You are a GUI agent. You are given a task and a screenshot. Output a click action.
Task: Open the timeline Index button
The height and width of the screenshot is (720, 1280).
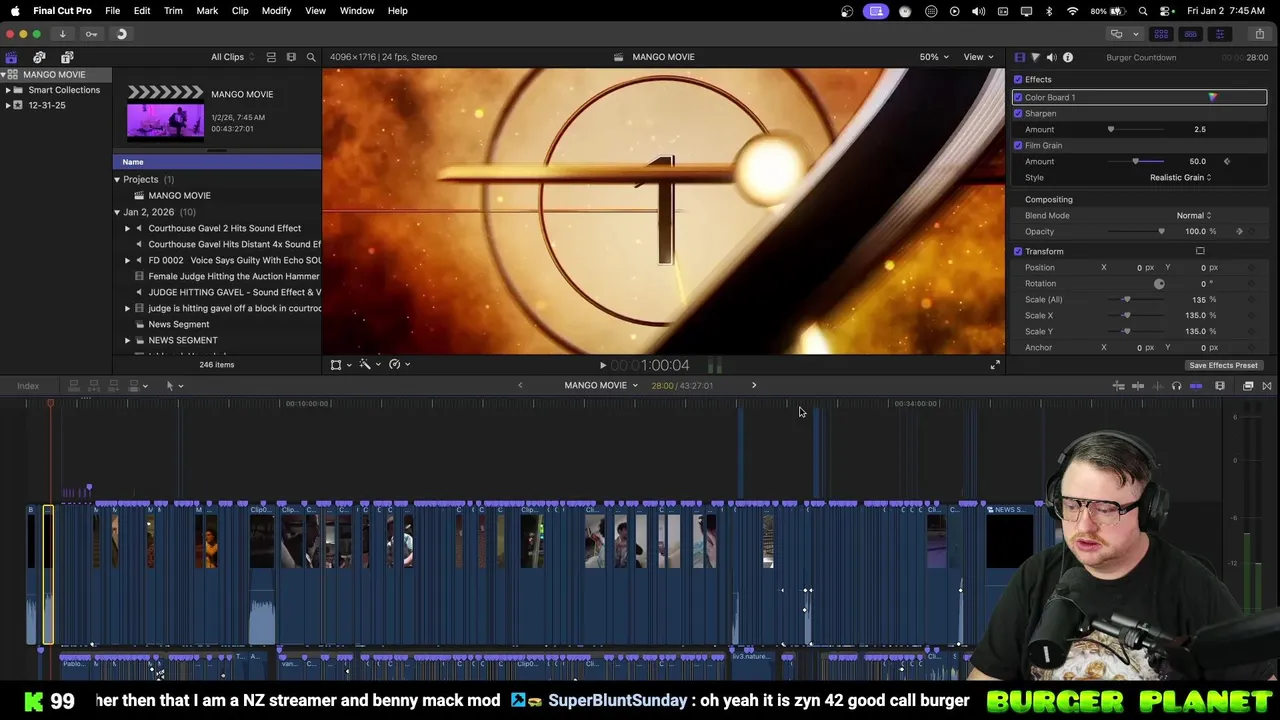coord(28,386)
